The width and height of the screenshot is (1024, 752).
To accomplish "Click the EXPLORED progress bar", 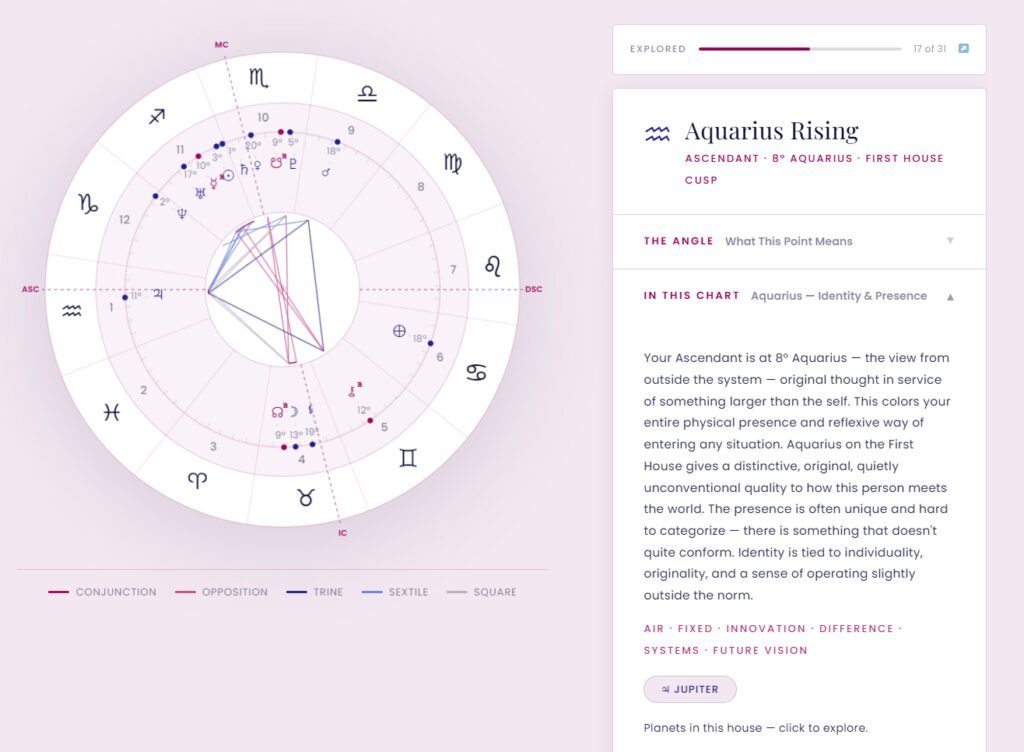I will [x=800, y=47].
